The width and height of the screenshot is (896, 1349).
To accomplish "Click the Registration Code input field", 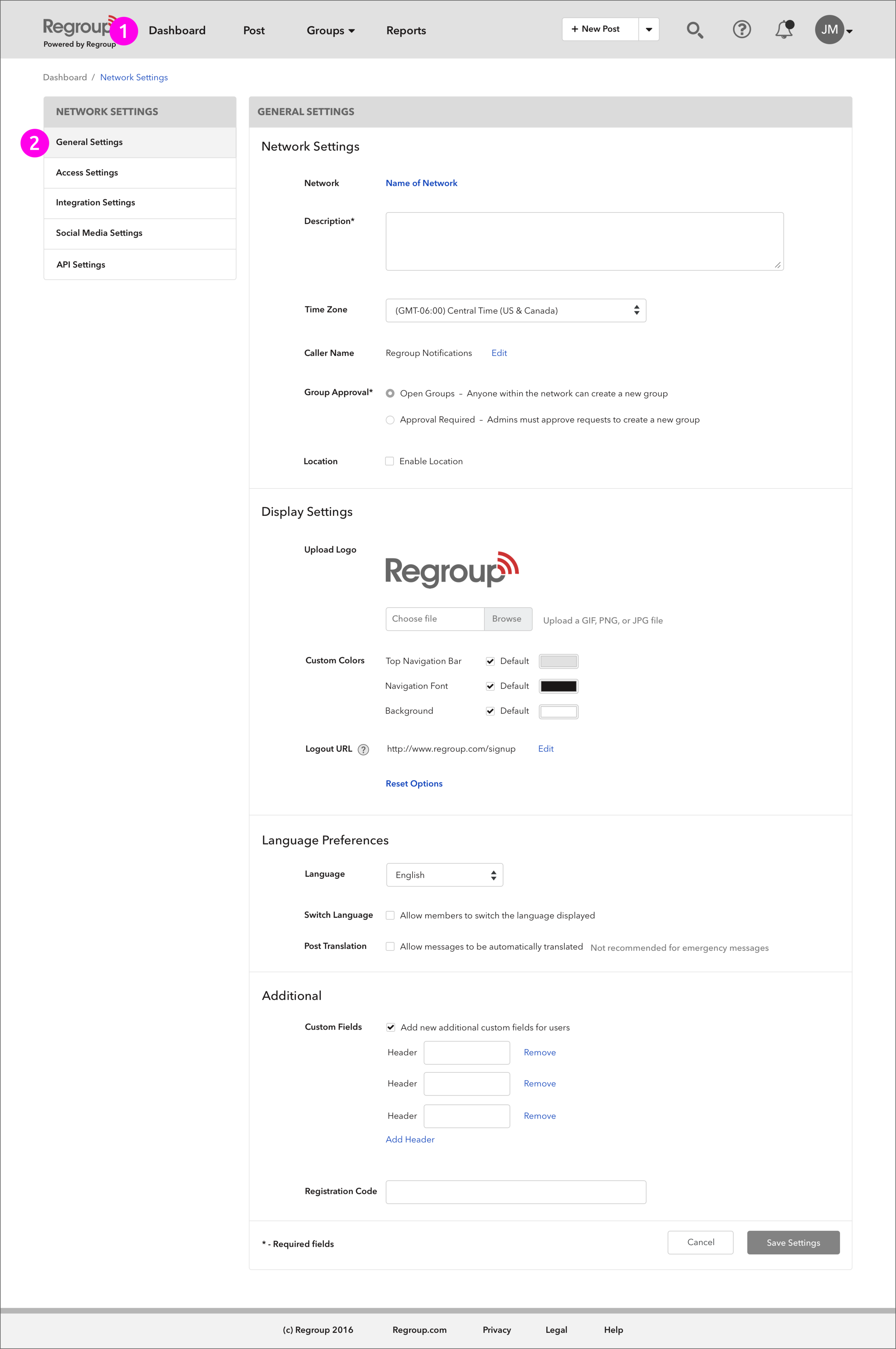I will click(515, 1192).
